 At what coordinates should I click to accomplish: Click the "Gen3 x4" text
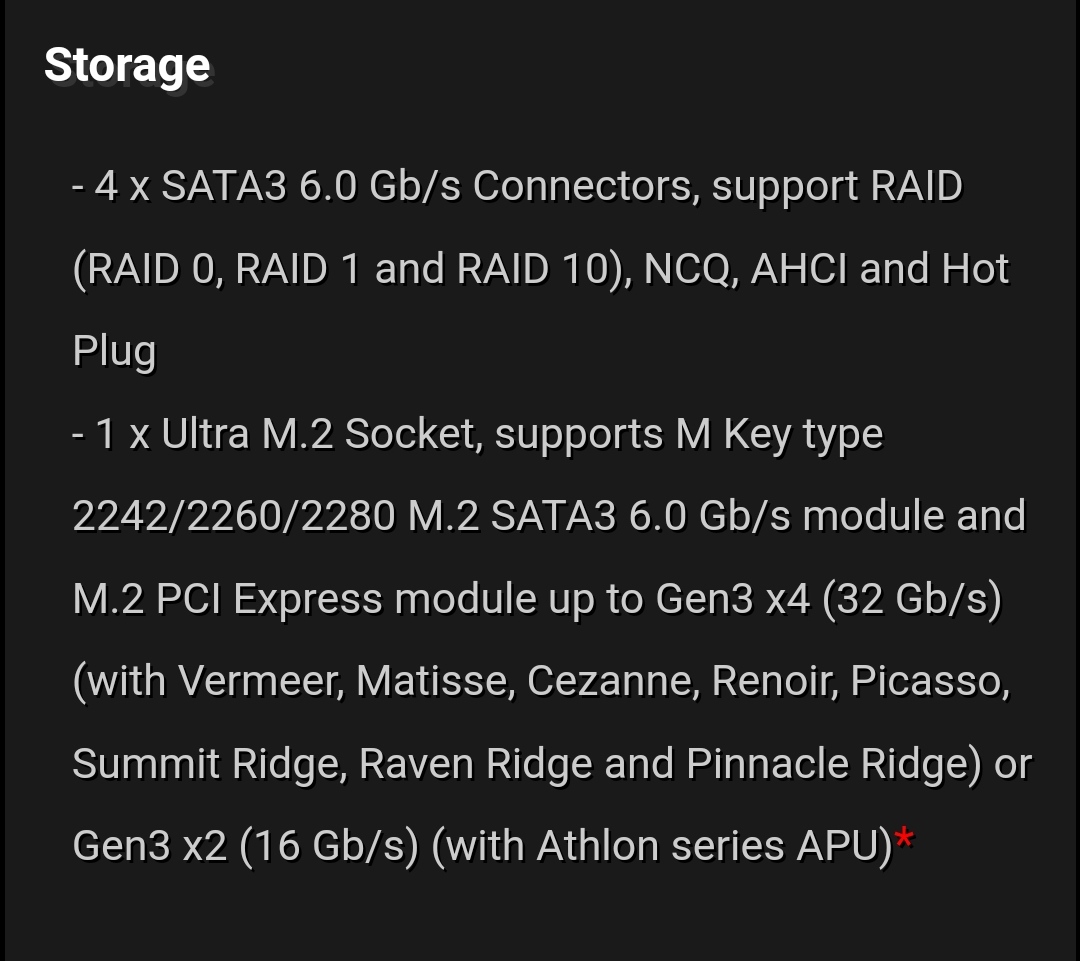[x=732, y=599]
